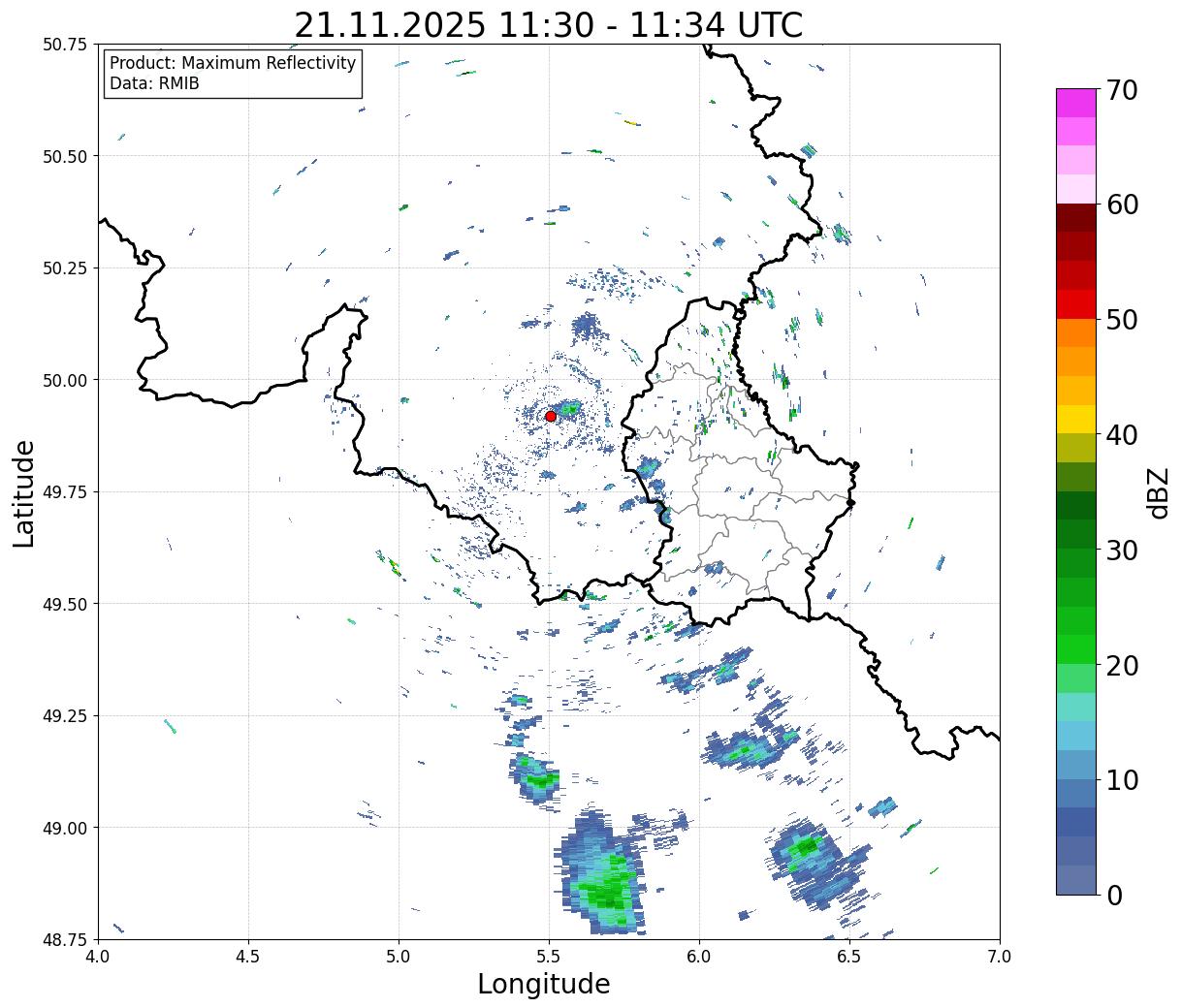Click the colorbar tick label 50
The height and width of the screenshot is (1008, 1182).
click(1122, 320)
